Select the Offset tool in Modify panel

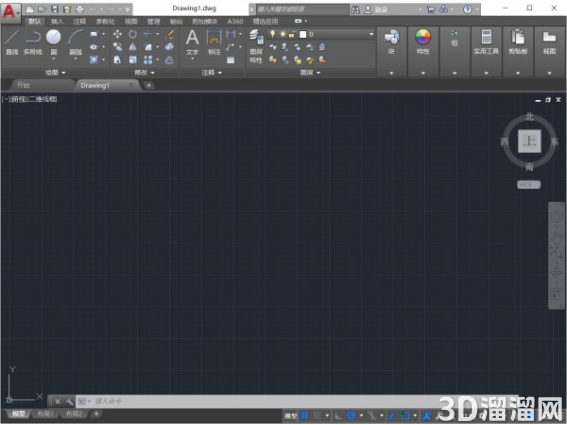click(169, 60)
